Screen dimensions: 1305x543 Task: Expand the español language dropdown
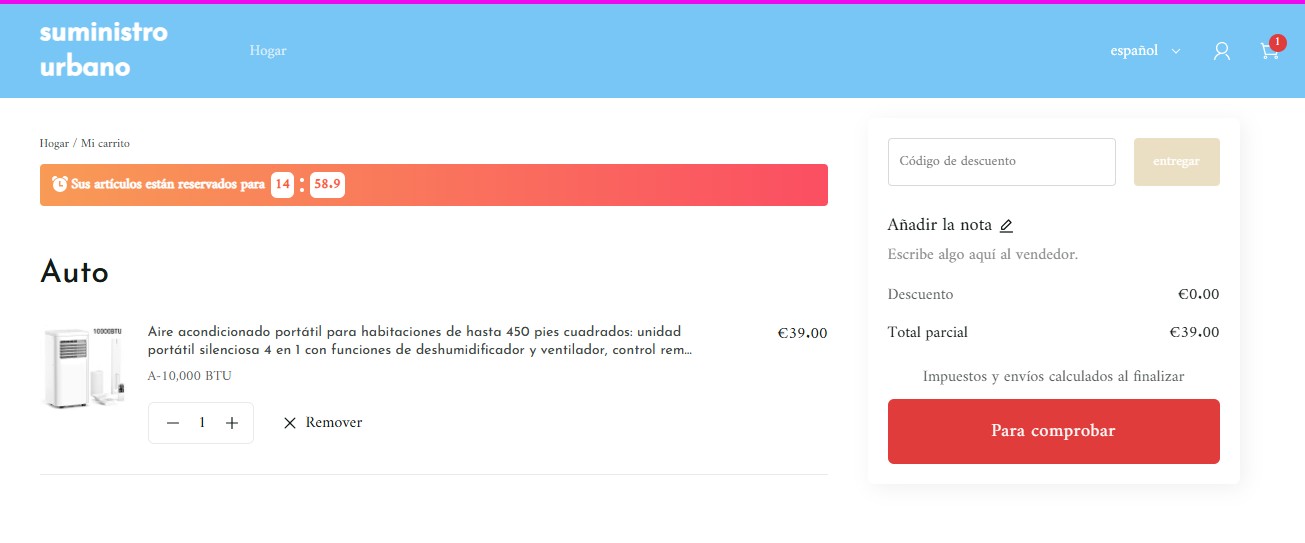pos(1145,51)
